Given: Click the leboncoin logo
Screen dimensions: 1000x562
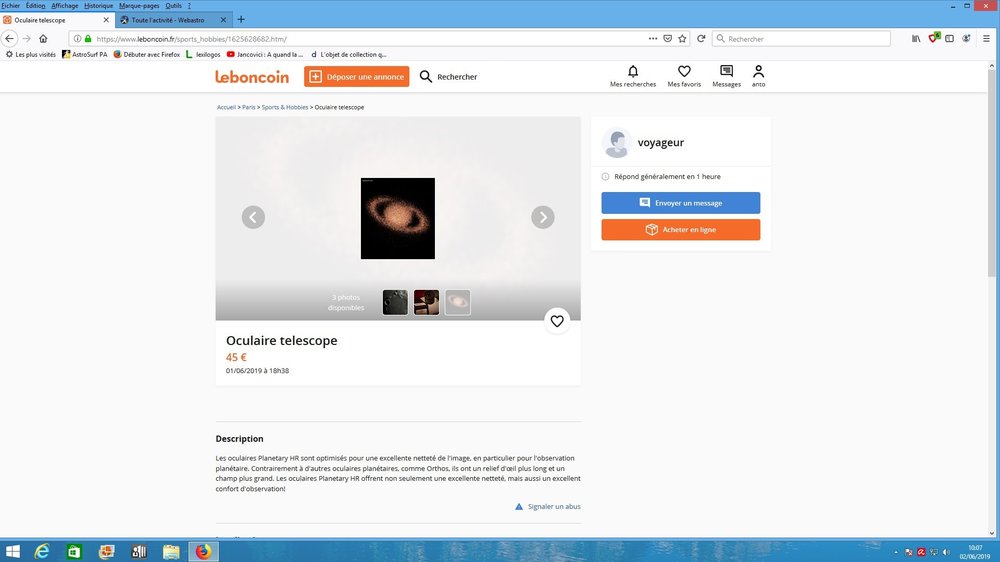Looking at the screenshot, I should tap(252, 77).
